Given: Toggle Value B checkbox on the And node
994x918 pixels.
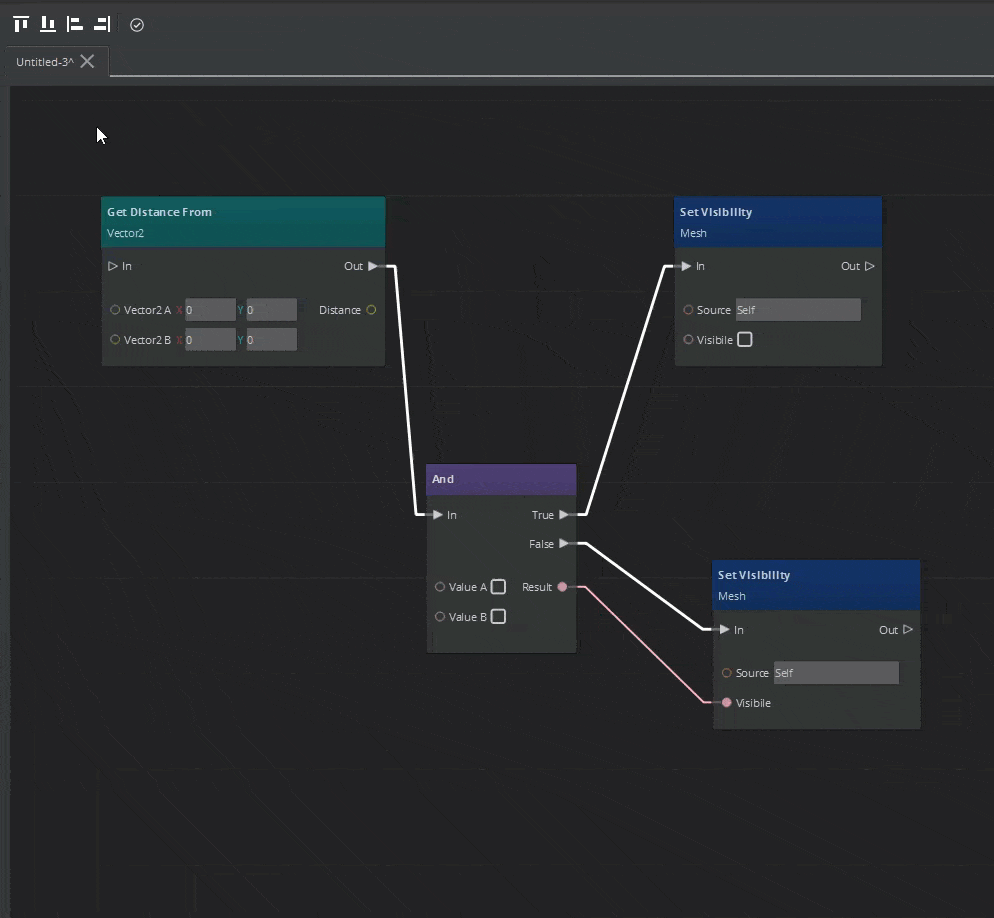Looking at the screenshot, I should click(x=499, y=617).
